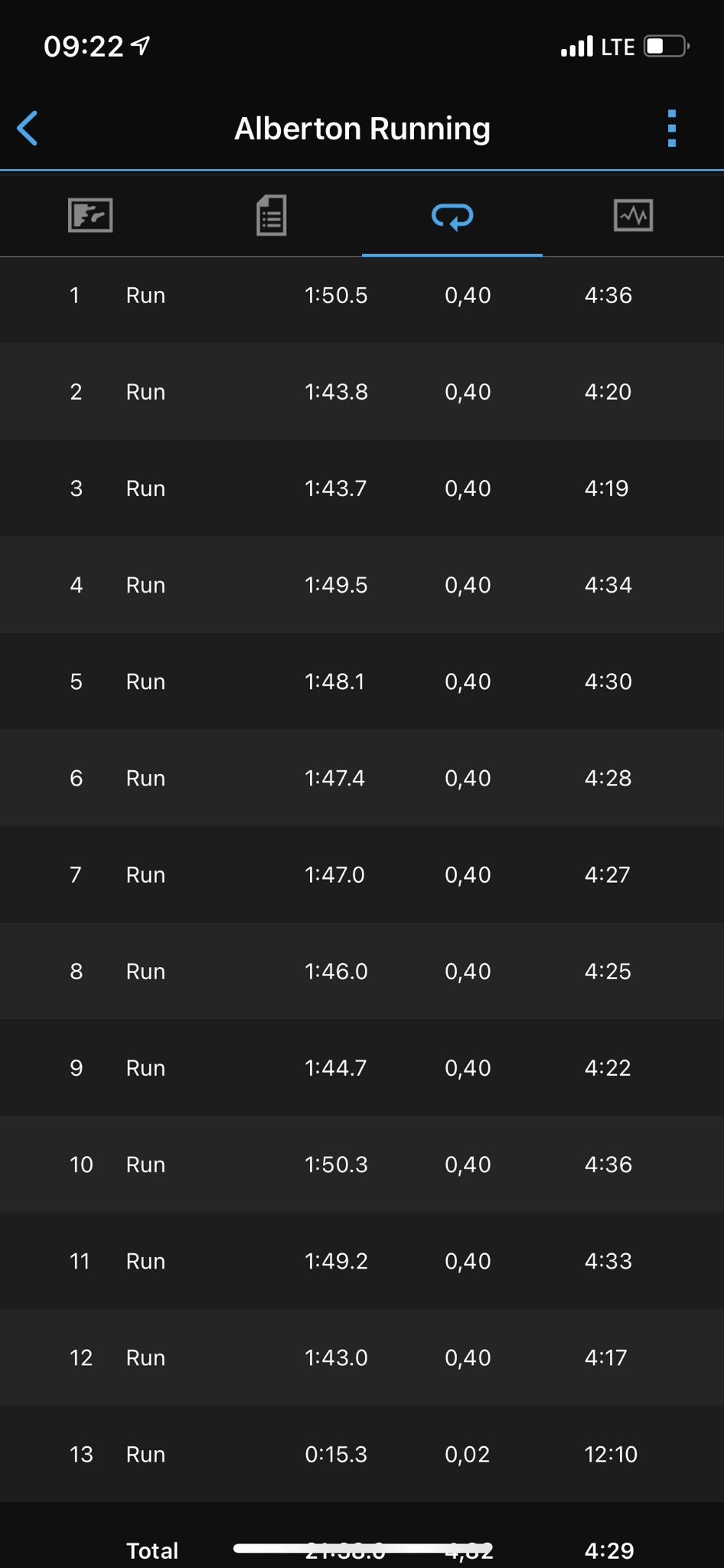
Task: Tap the cellular signal strength icon
Action: [576, 47]
